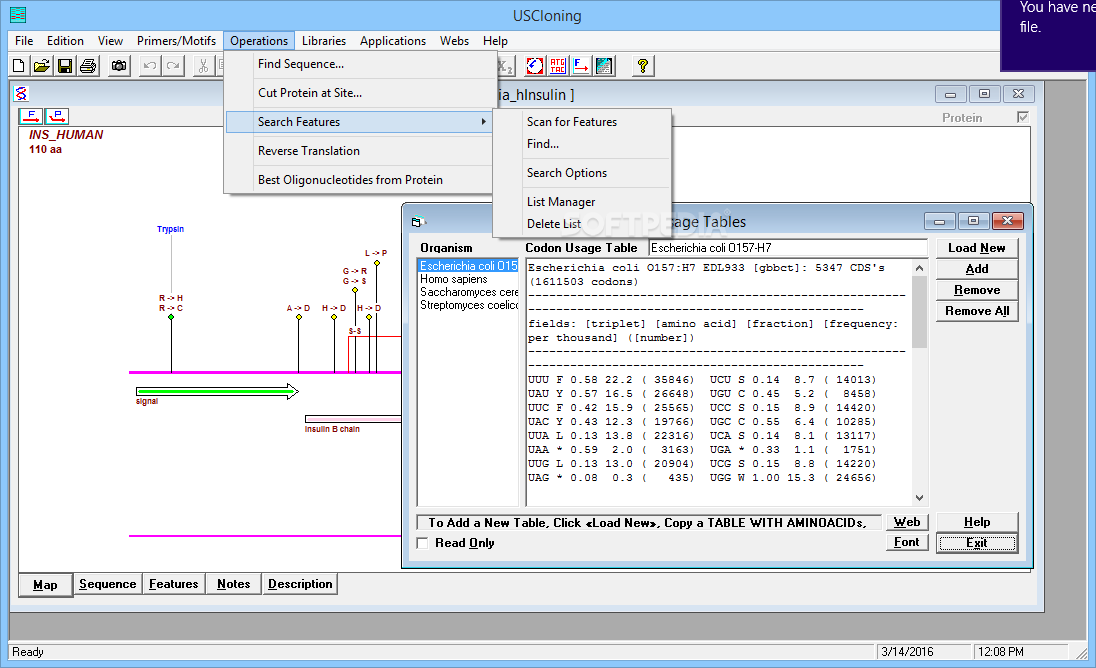Viewport: 1096px width, 668px height.
Task: Click the codon table scrollbar down arrow
Action: [x=919, y=498]
